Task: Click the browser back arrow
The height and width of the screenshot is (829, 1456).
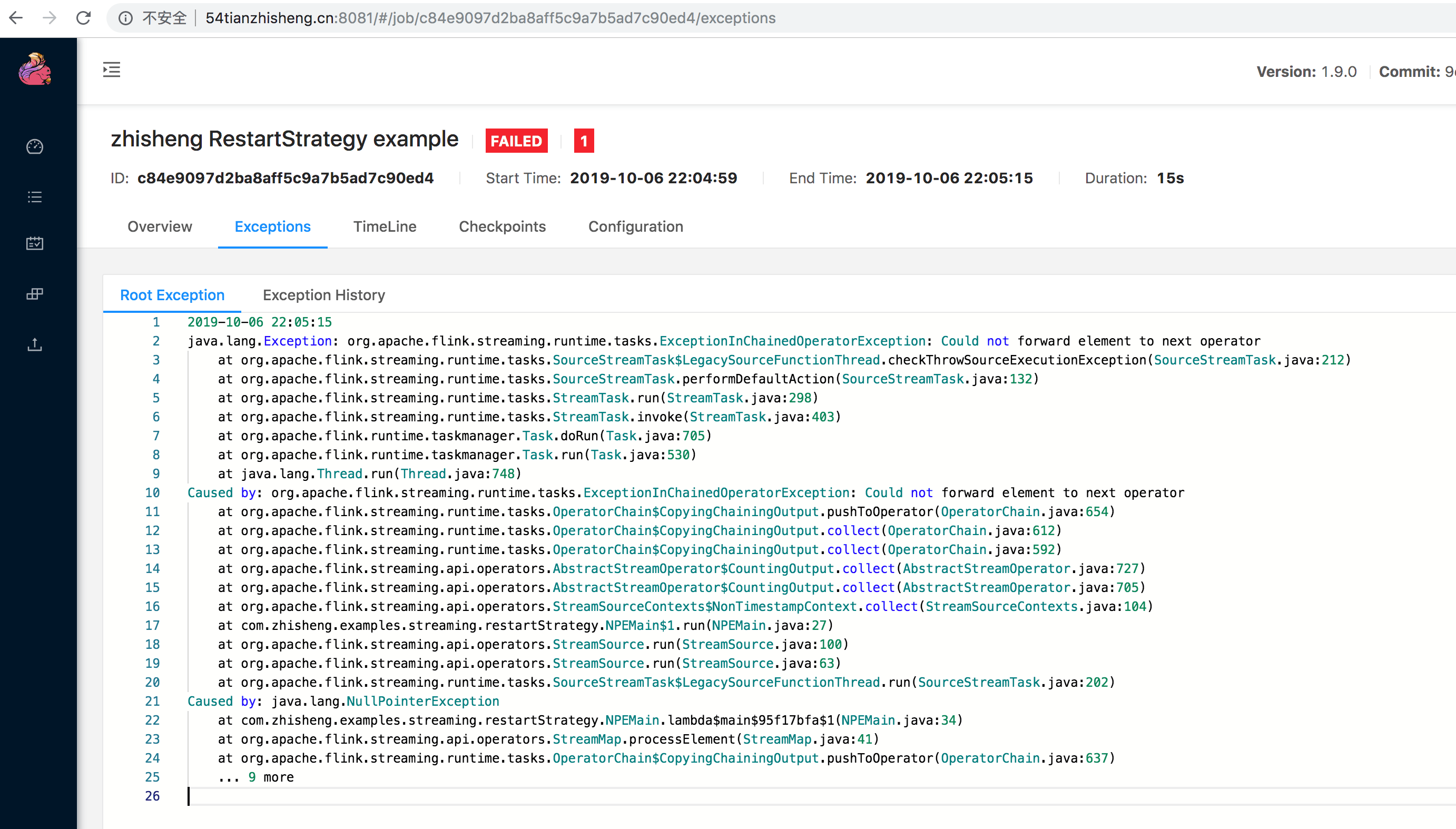Action: click(16, 18)
